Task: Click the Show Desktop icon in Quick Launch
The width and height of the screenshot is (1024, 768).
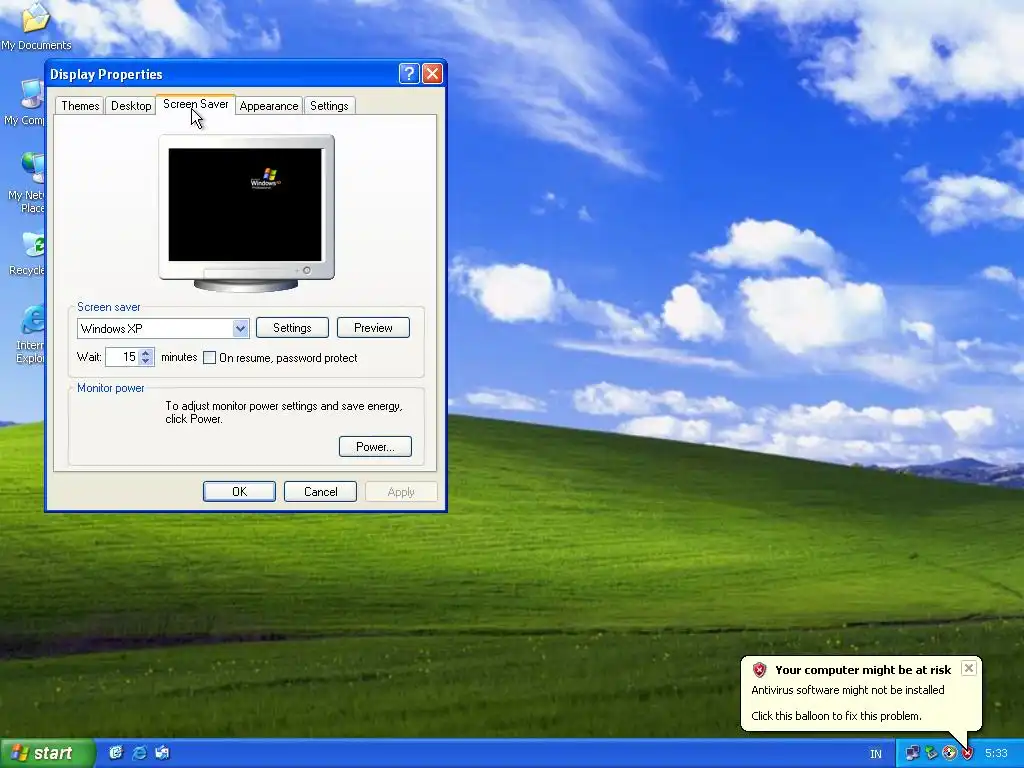Action: point(116,753)
